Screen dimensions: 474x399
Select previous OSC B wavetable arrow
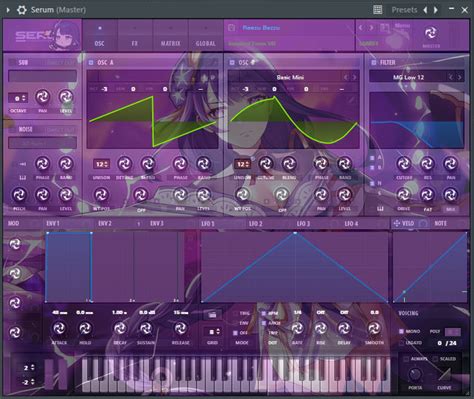(346, 77)
